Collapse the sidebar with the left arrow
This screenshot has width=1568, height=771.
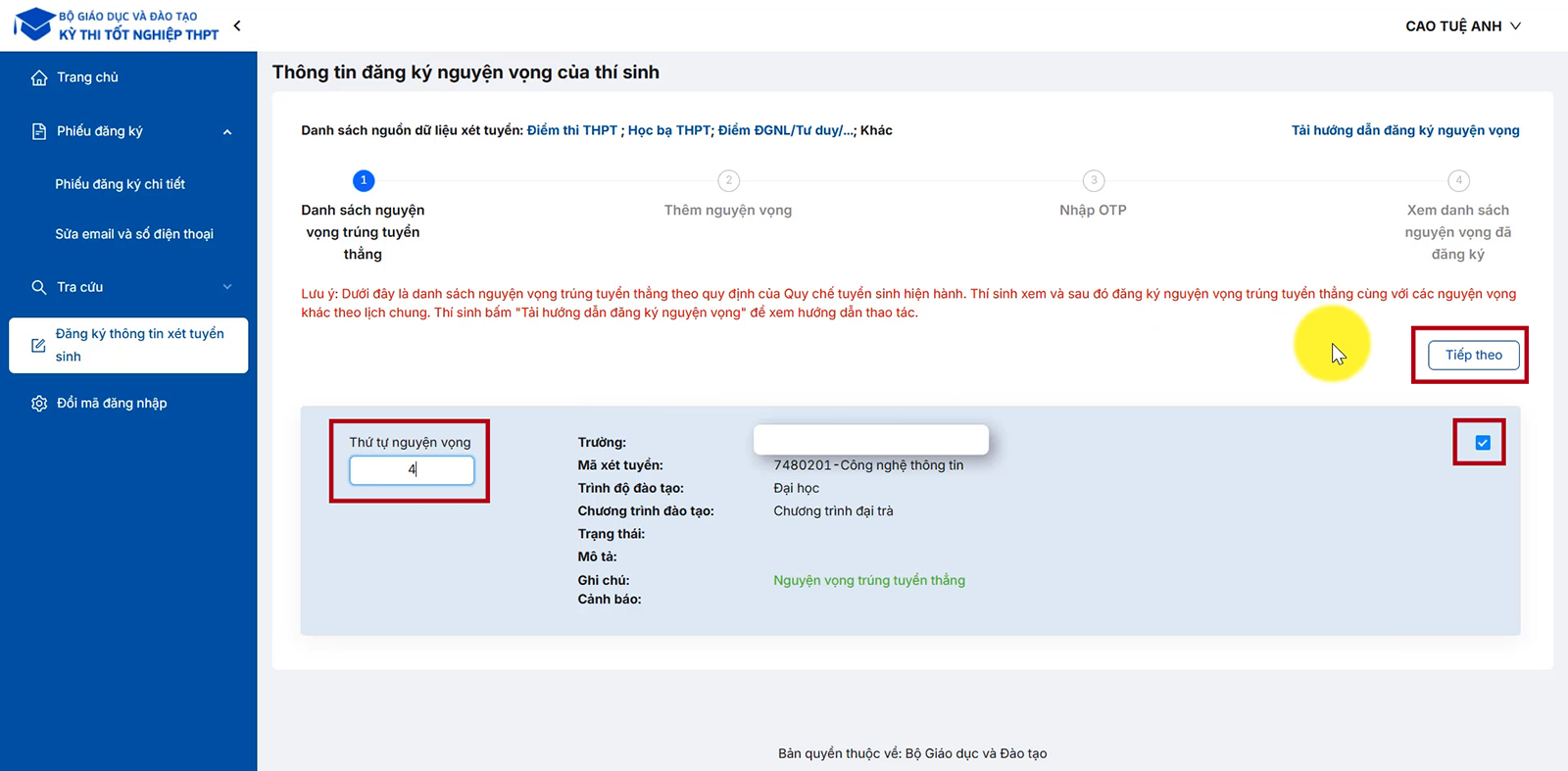point(237,26)
